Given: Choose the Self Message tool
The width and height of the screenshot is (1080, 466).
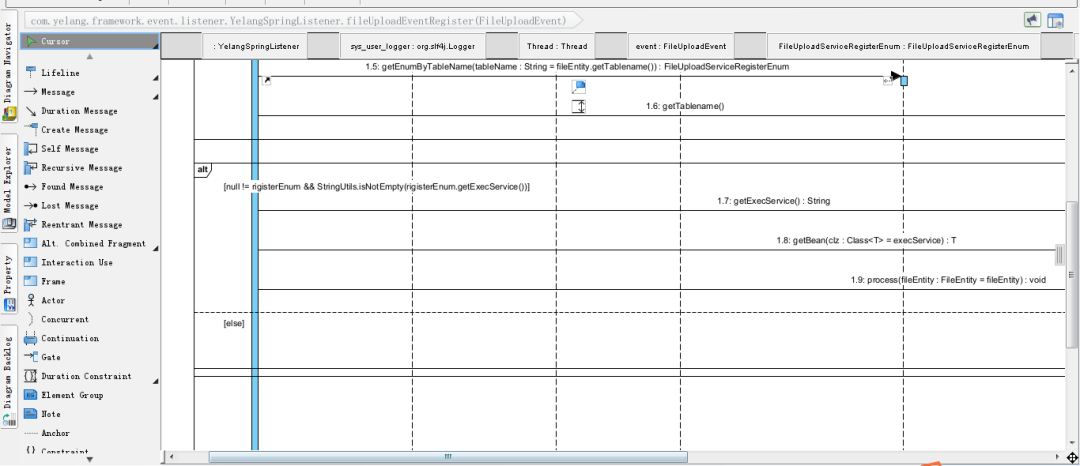Looking at the screenshot, I should (70, 149).
